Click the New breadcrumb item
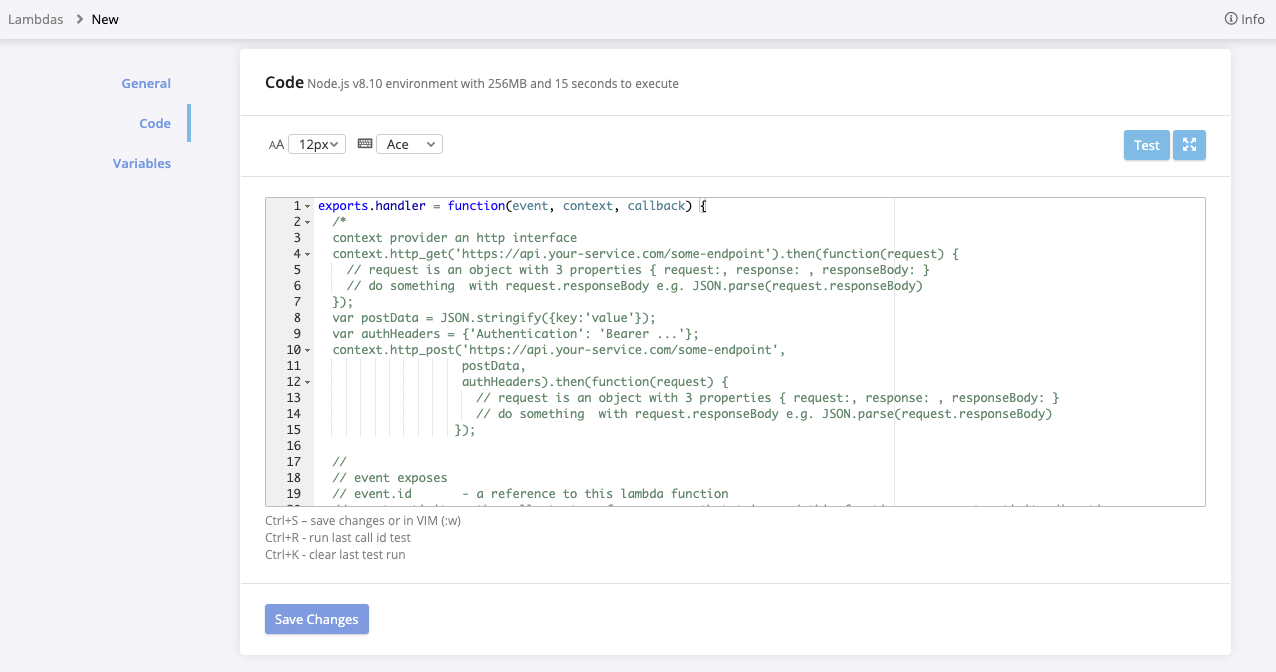 coord(105,19)
